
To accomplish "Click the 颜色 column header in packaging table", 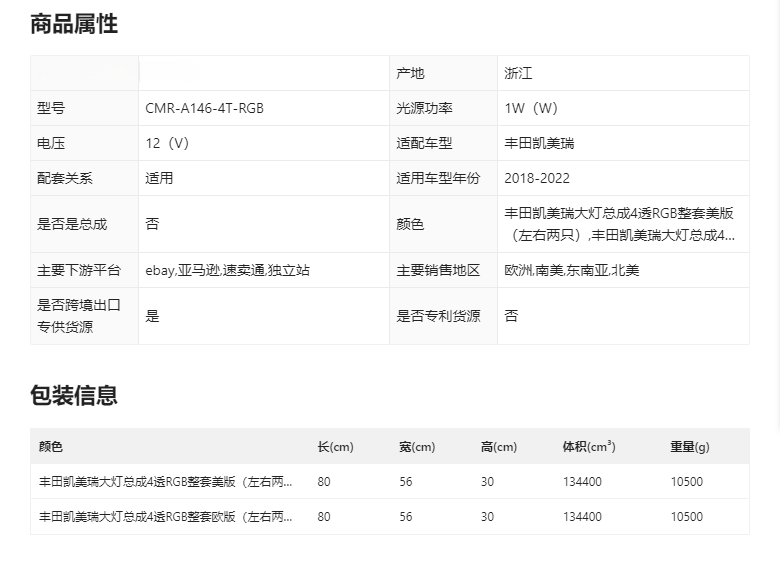I will [x=51, y=447].
